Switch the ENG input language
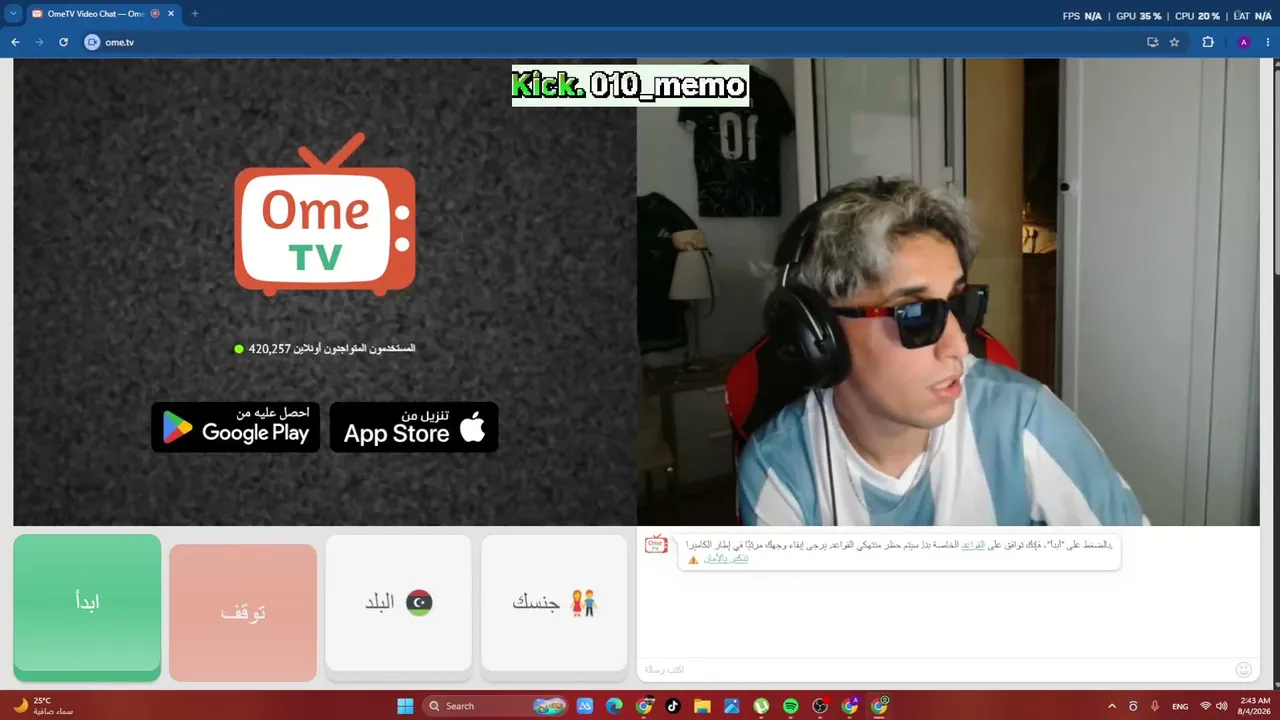This screenshot has width=1280, height=720. [1180, 706]
